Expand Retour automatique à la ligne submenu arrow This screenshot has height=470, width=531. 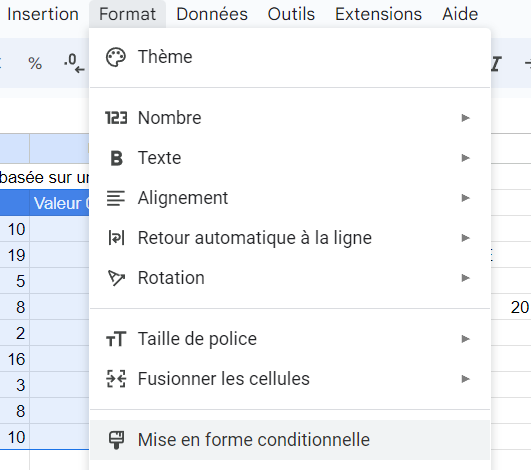(466, 238)
